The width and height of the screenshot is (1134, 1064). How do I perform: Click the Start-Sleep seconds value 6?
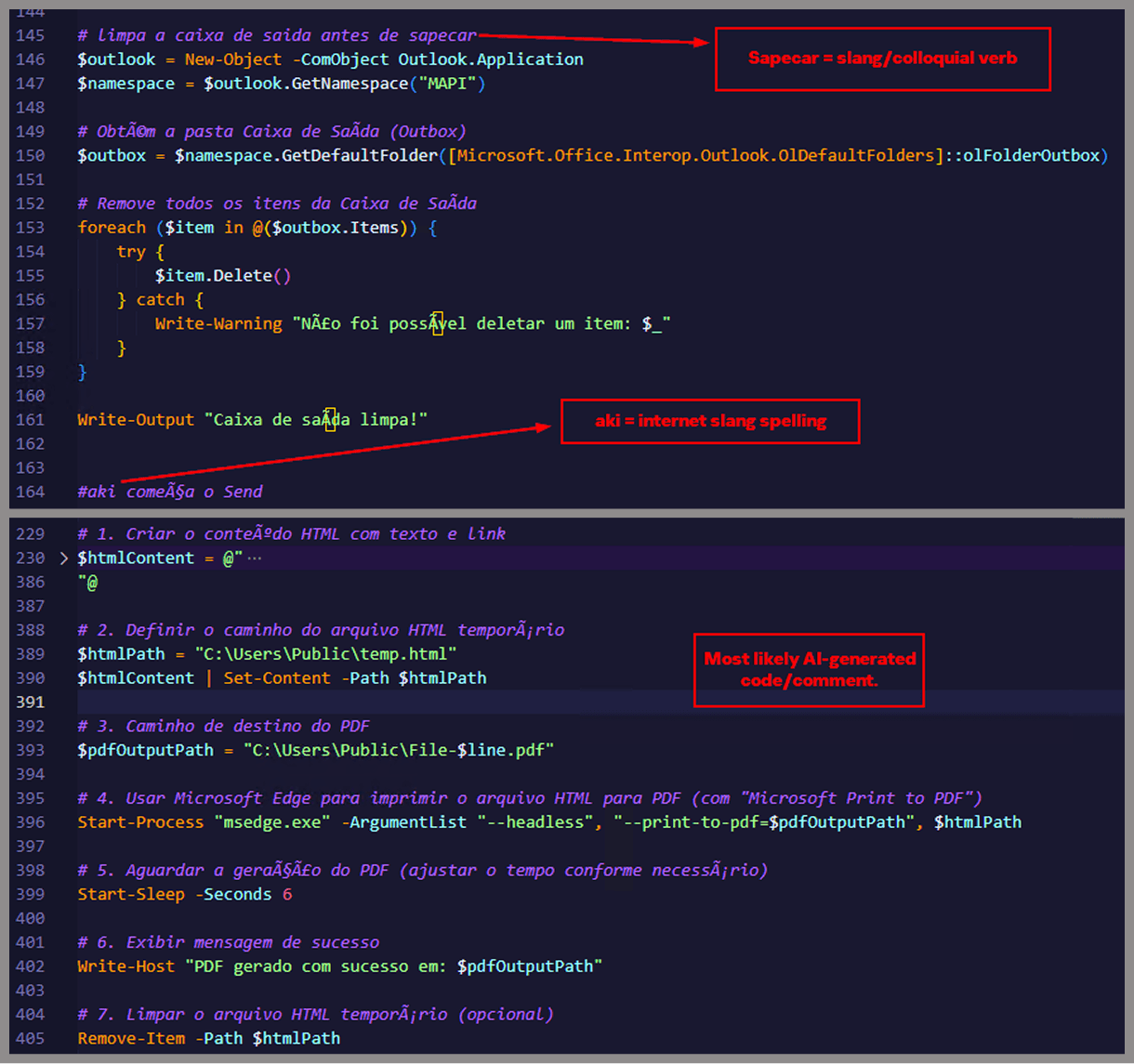pos(287,895)
